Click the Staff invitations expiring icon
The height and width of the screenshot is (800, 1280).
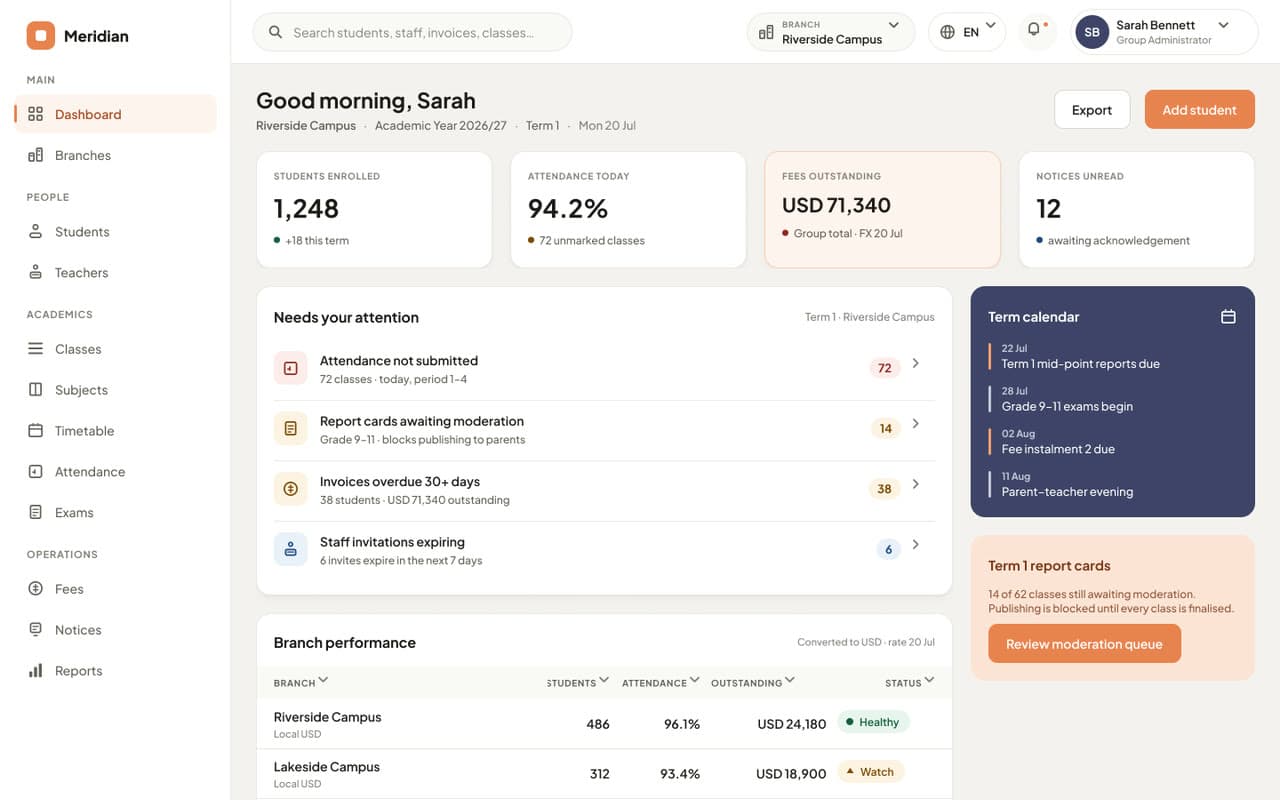(x=290, y=549)
